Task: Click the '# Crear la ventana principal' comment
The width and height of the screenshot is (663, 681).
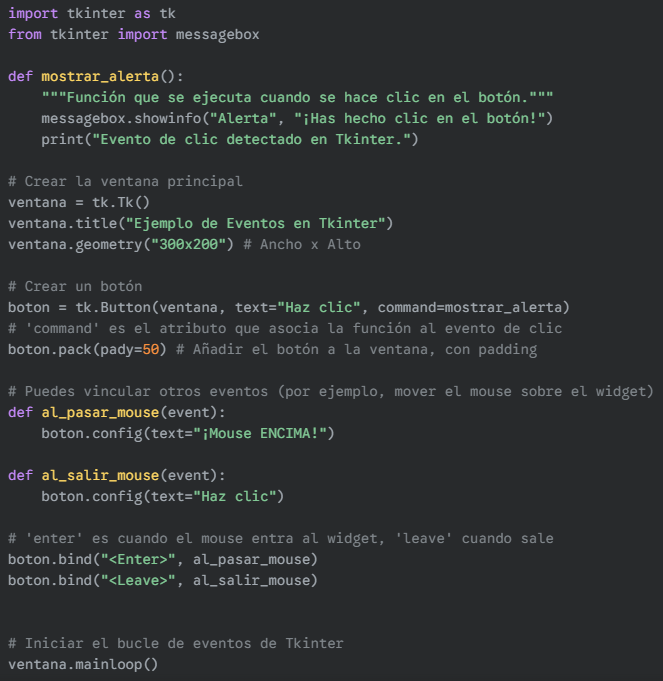Action: pos(125,182)
